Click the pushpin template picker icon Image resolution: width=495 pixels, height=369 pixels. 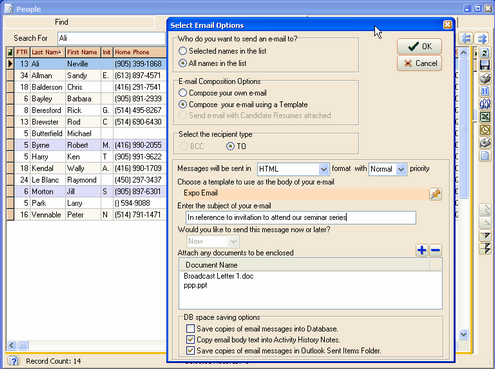435,194
